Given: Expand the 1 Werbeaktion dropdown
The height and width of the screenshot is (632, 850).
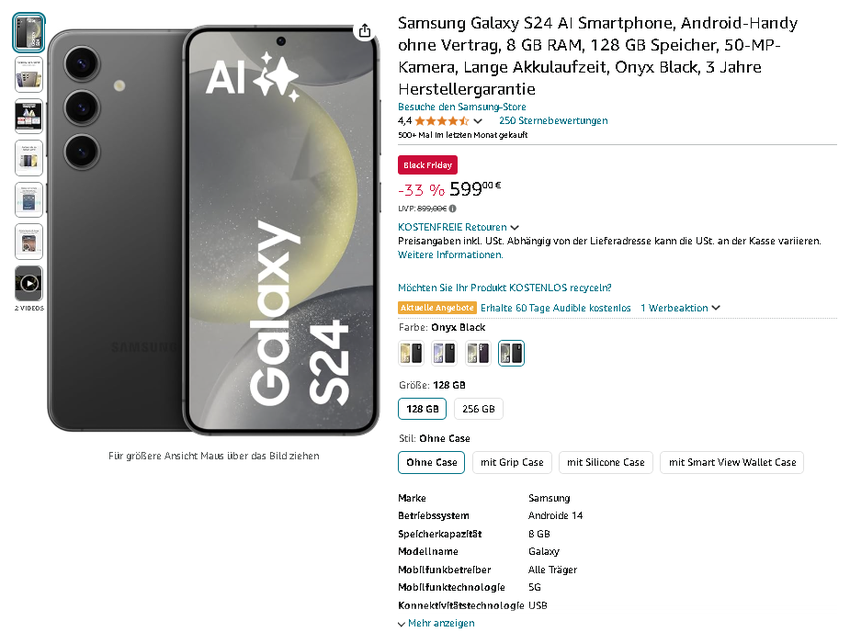Looking at the screenshot, I should [x=680, y=308].
